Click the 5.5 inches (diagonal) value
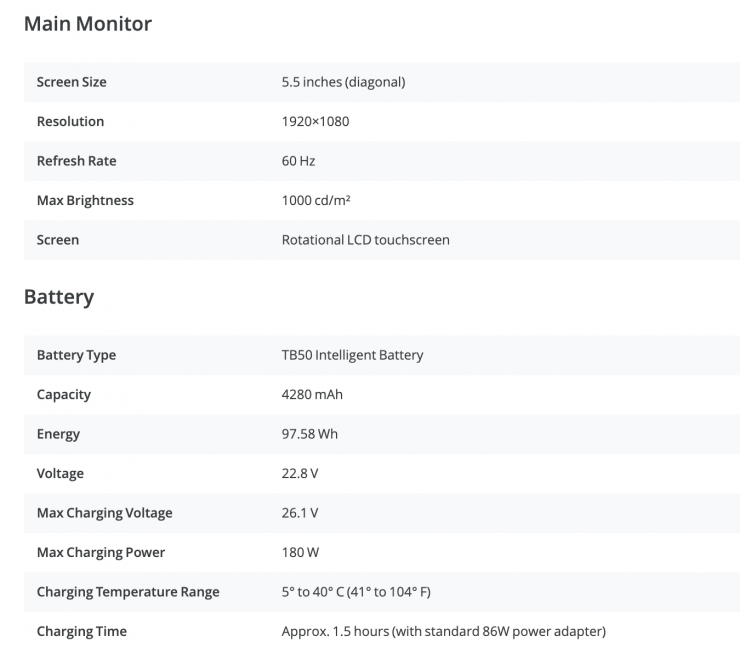Viewport: 740px width, 659px height. (x=343, y=82)
